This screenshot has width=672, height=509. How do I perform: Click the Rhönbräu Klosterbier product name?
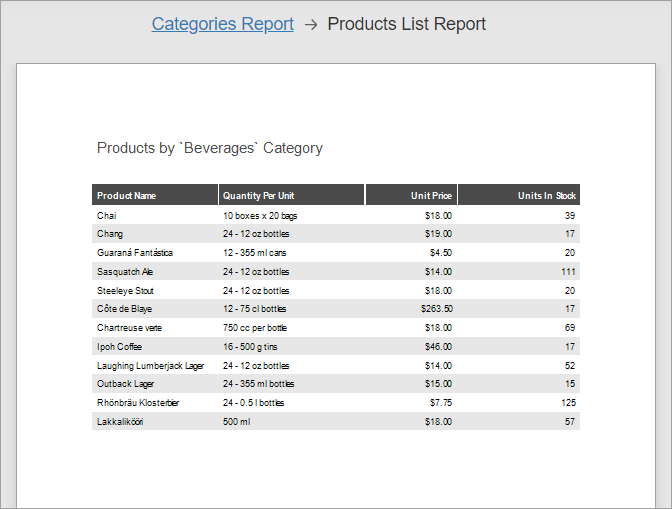(x=138, y=403)
